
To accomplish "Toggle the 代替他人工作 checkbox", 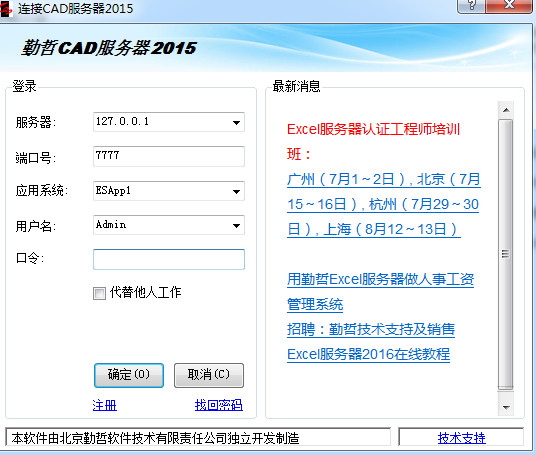I will (x=99, y=293).
